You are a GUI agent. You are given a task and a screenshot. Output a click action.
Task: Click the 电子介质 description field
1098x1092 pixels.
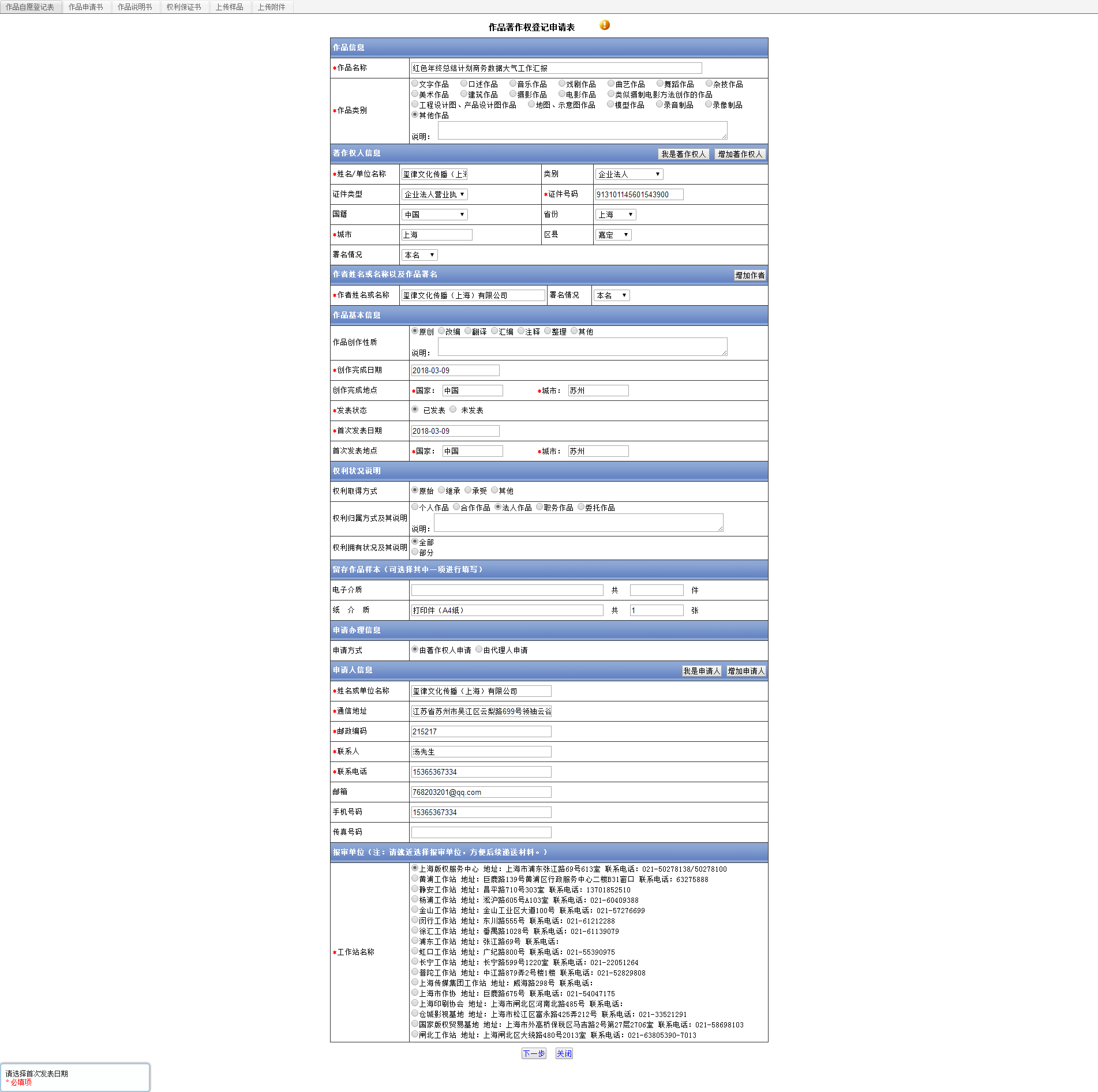coord(507,590)
